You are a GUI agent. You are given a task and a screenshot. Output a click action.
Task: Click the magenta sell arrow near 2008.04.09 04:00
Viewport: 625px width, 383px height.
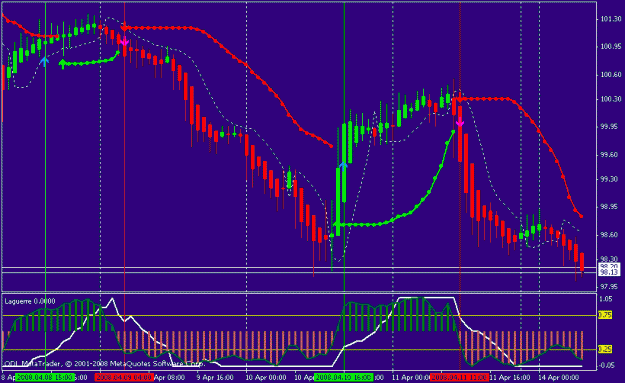pyautogui.click(x=124, y=41)
